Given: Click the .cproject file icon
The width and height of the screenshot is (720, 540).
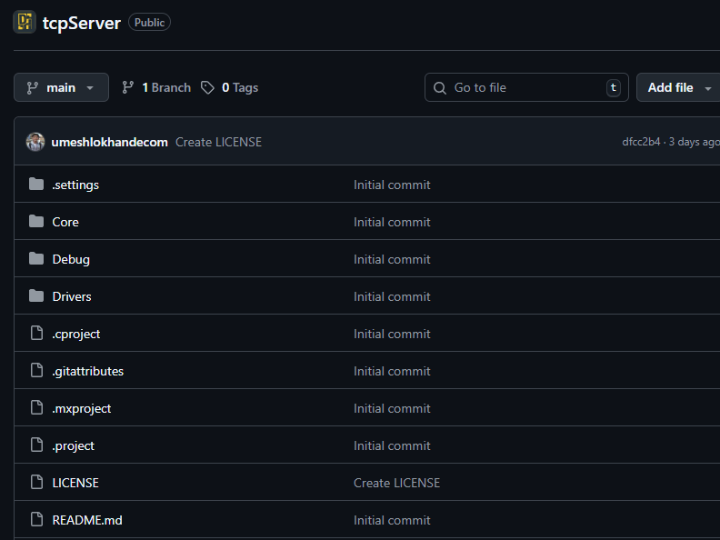Looking at the screenshot, I should point(37,334).
